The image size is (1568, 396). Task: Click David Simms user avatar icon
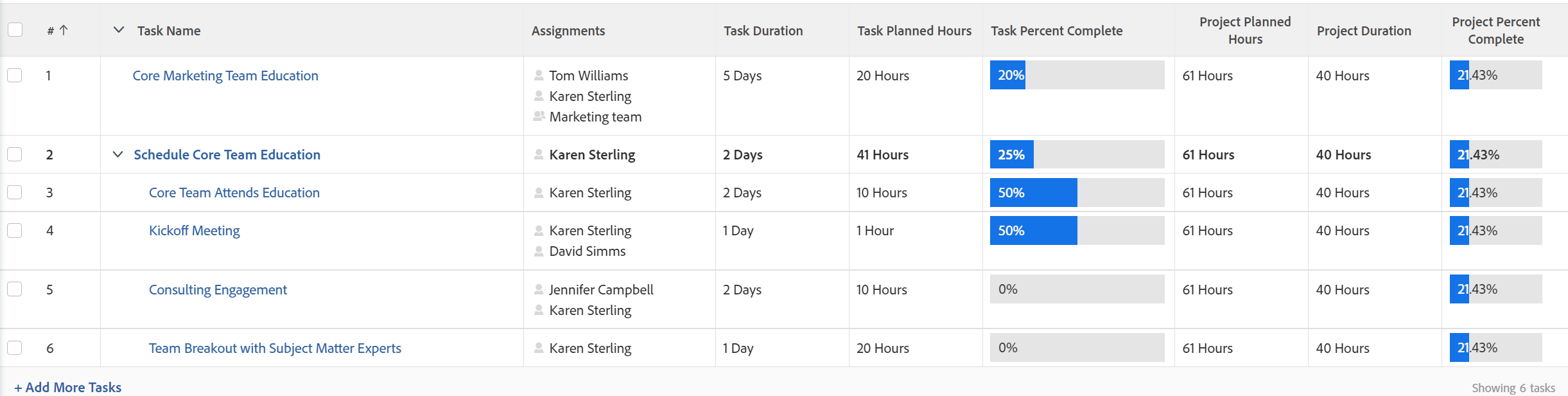(x=539, y=251)
